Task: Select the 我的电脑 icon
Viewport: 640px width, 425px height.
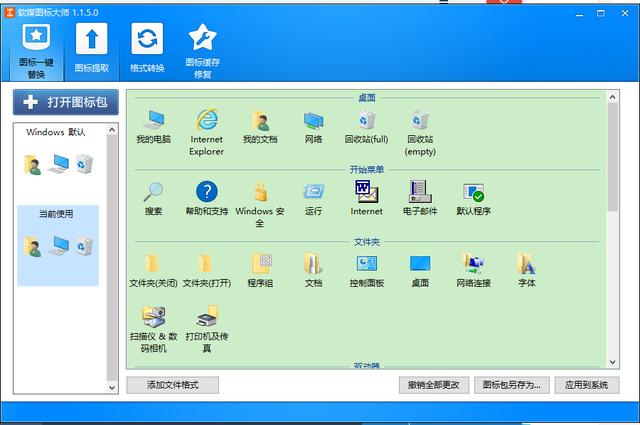Action: pyautogui.click(x=153, y=122)
